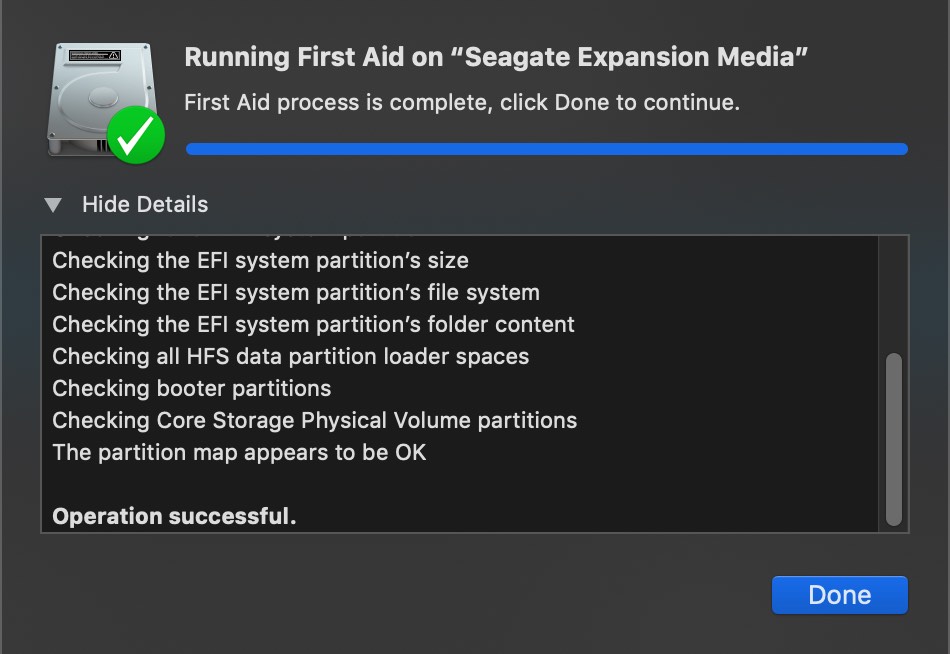Click "Checking the EFI system partition's file system"

pos(296,292)
